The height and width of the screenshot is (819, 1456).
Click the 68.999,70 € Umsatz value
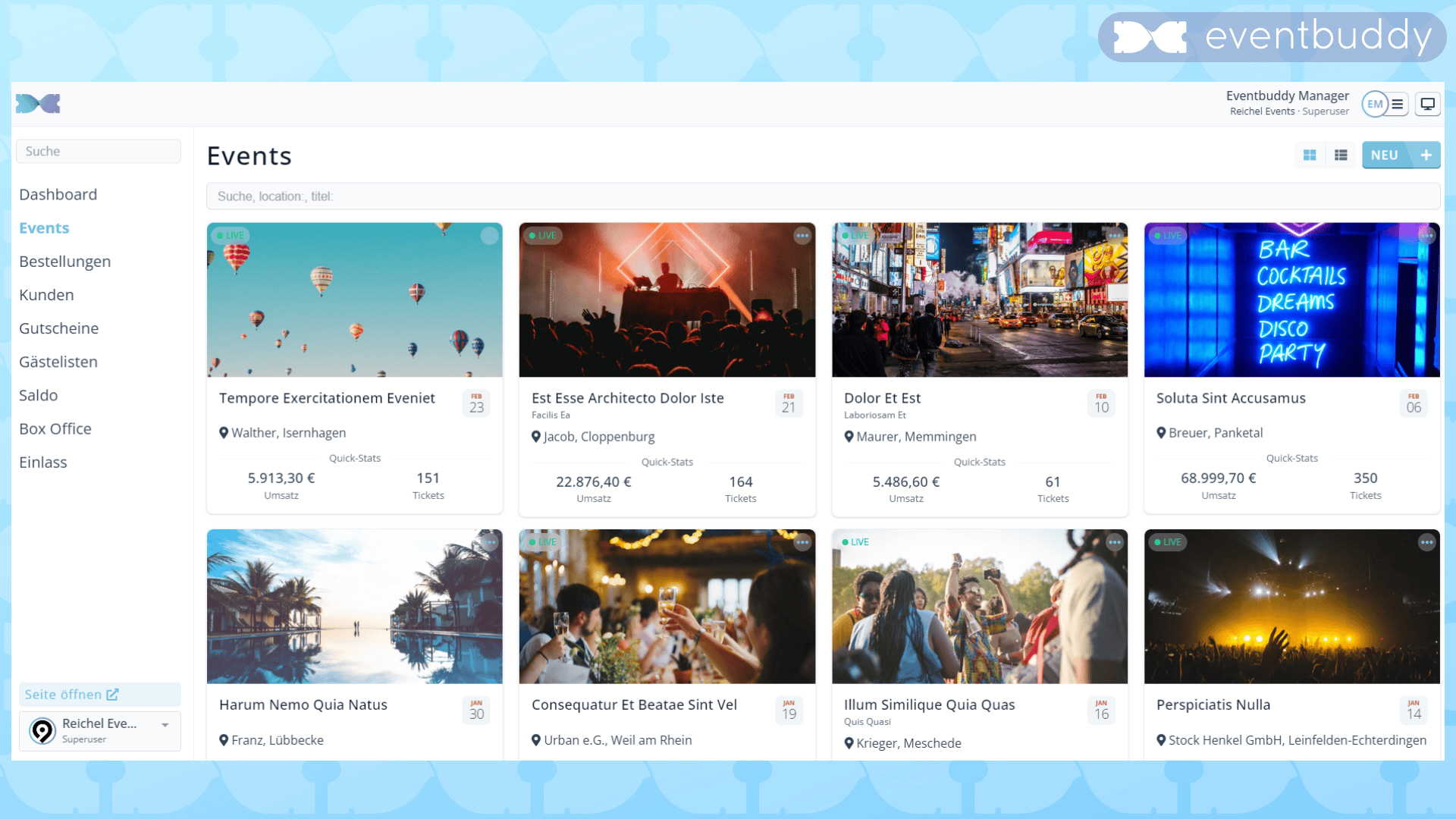click(1218, 478)
